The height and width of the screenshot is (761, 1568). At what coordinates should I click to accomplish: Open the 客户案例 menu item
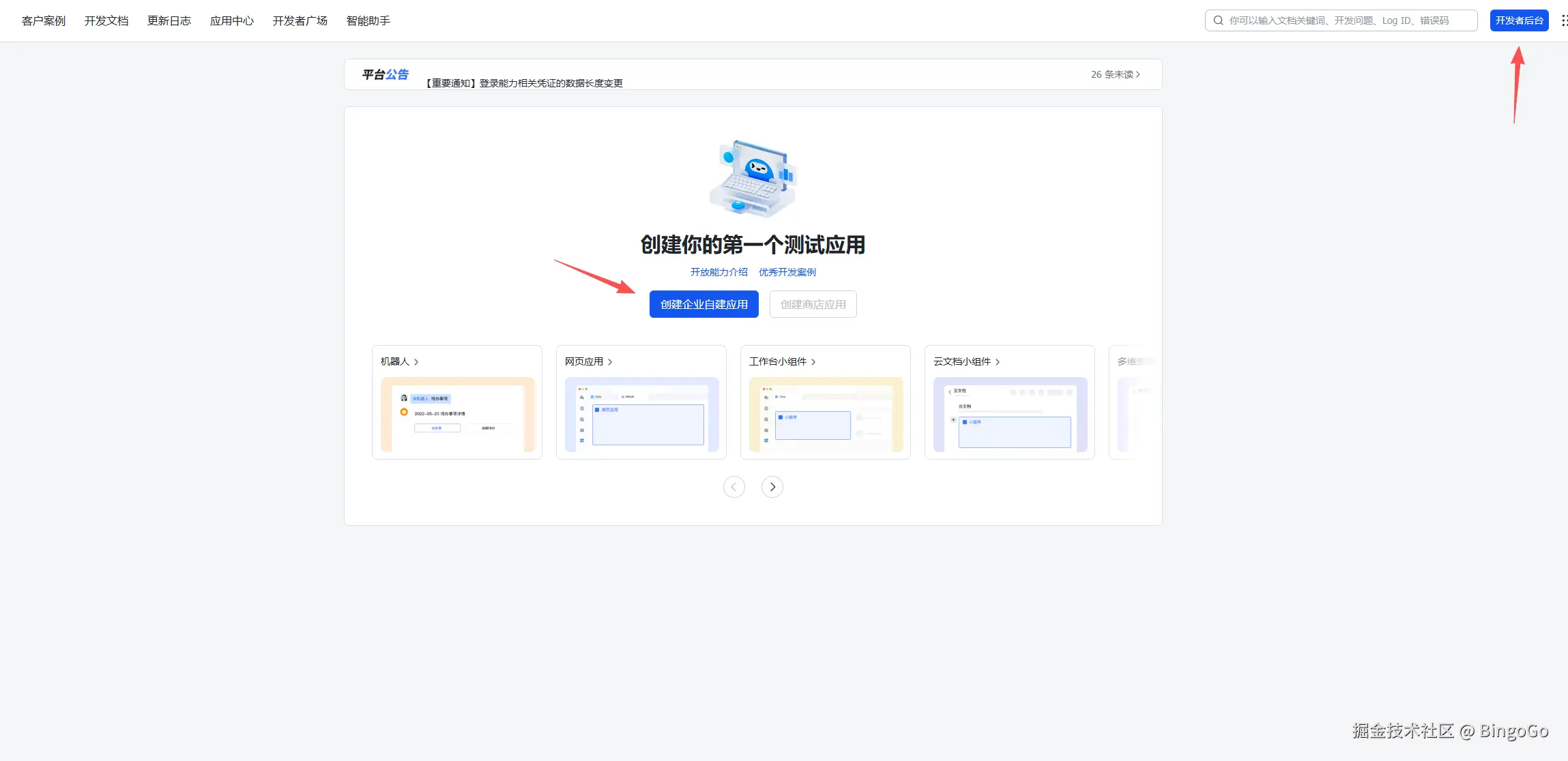pos(42,20)
